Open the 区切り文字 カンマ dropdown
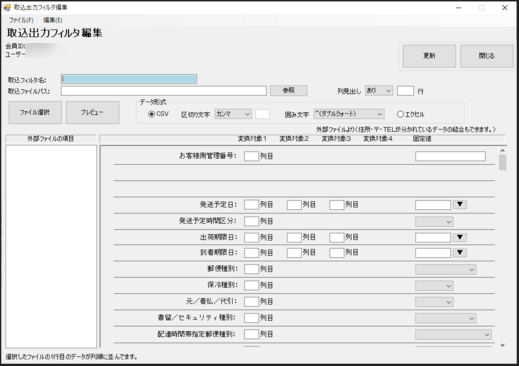 (233, 114)
